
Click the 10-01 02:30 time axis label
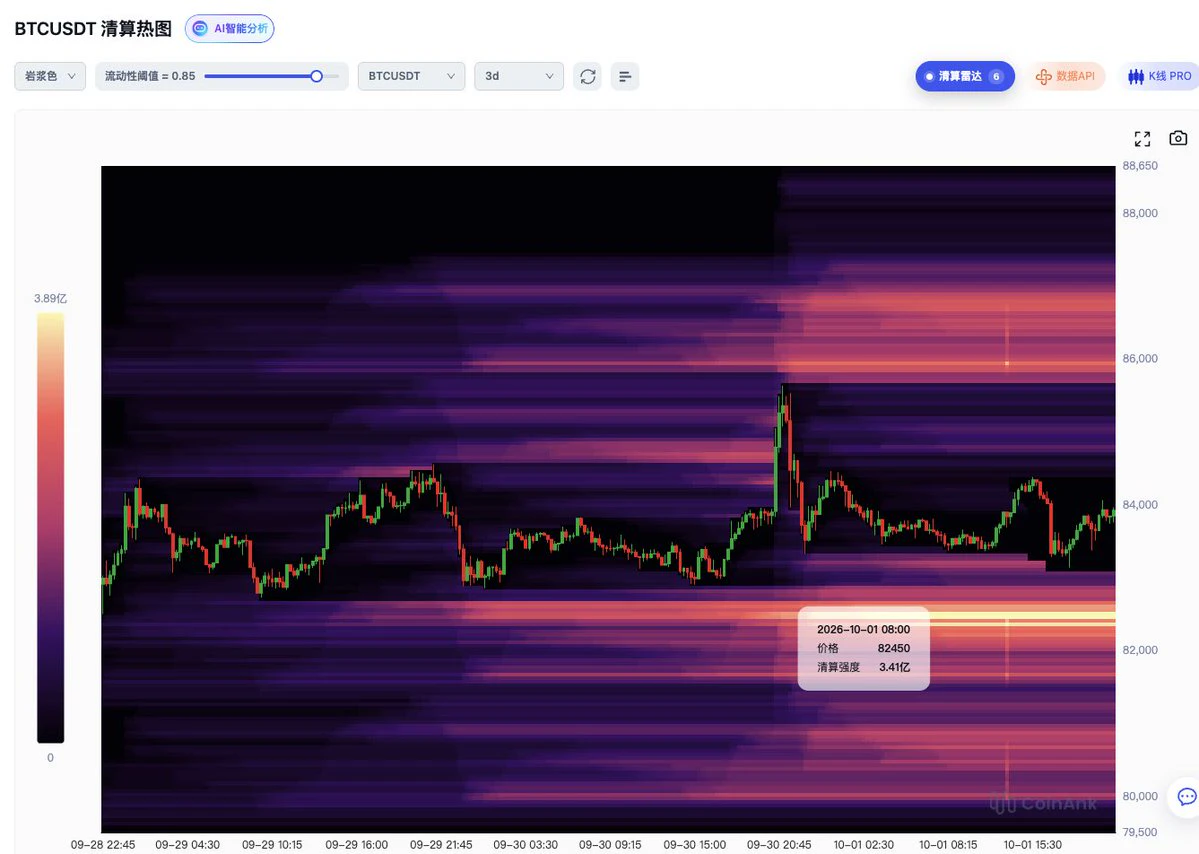863,845
